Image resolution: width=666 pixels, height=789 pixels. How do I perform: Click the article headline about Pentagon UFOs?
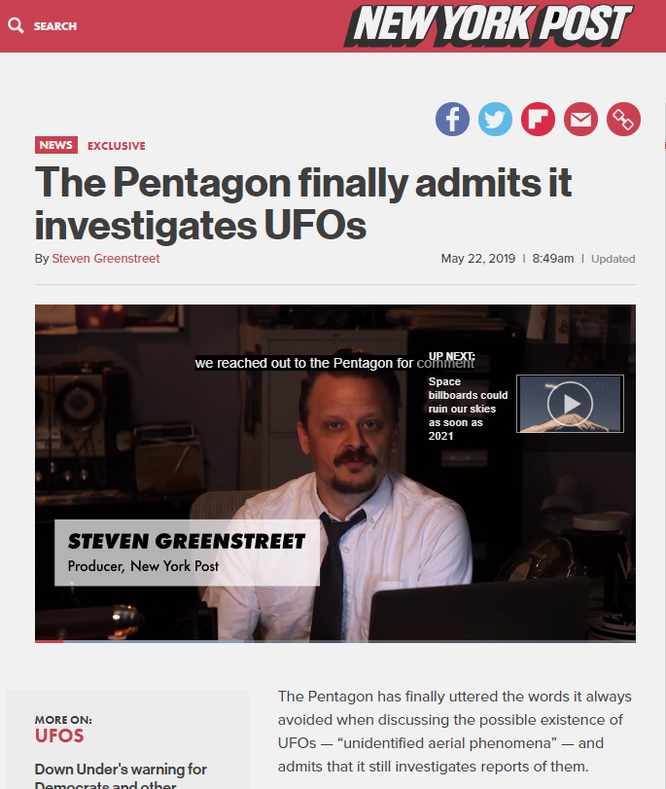[303, 203]
